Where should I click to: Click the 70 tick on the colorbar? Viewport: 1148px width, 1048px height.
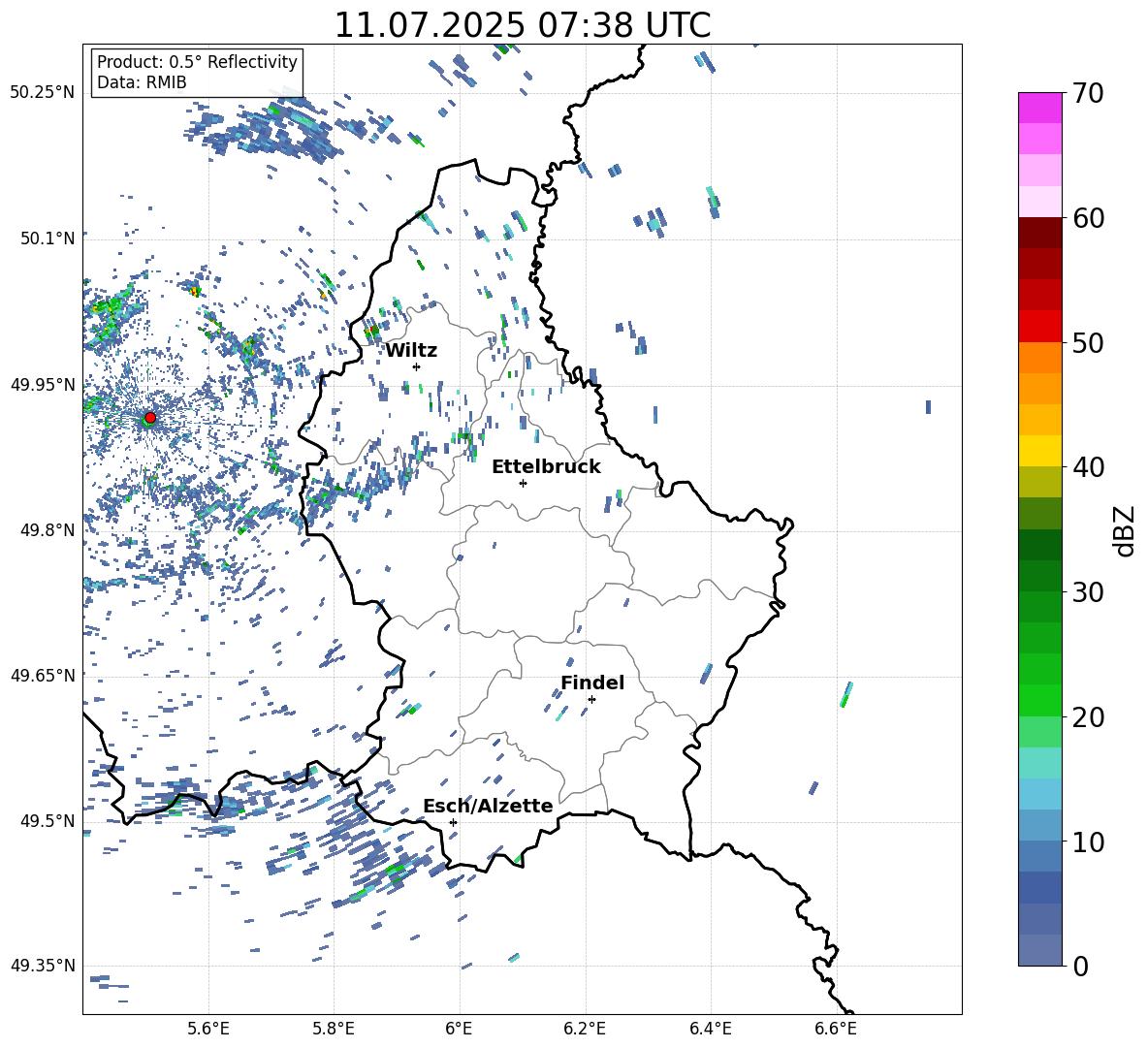pyautogui.click(x=1087, y=93)
